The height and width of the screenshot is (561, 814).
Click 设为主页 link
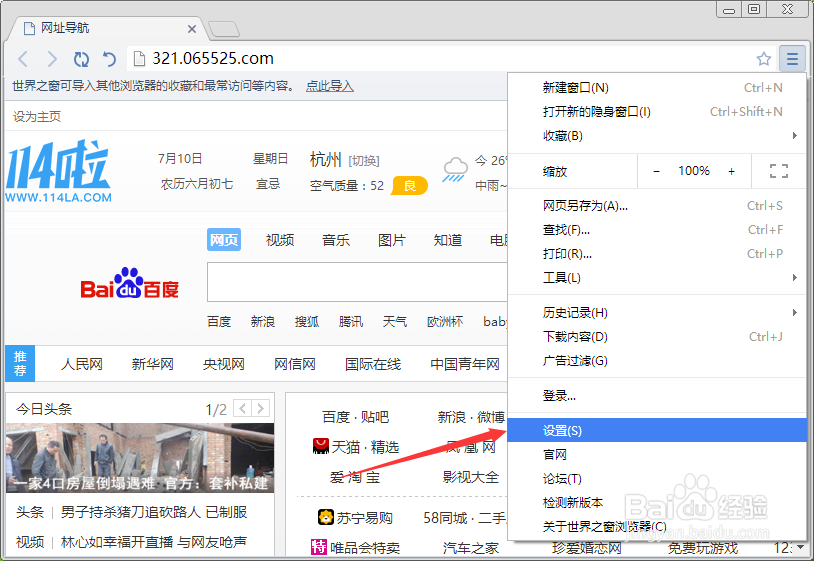[x=37, y=117]
